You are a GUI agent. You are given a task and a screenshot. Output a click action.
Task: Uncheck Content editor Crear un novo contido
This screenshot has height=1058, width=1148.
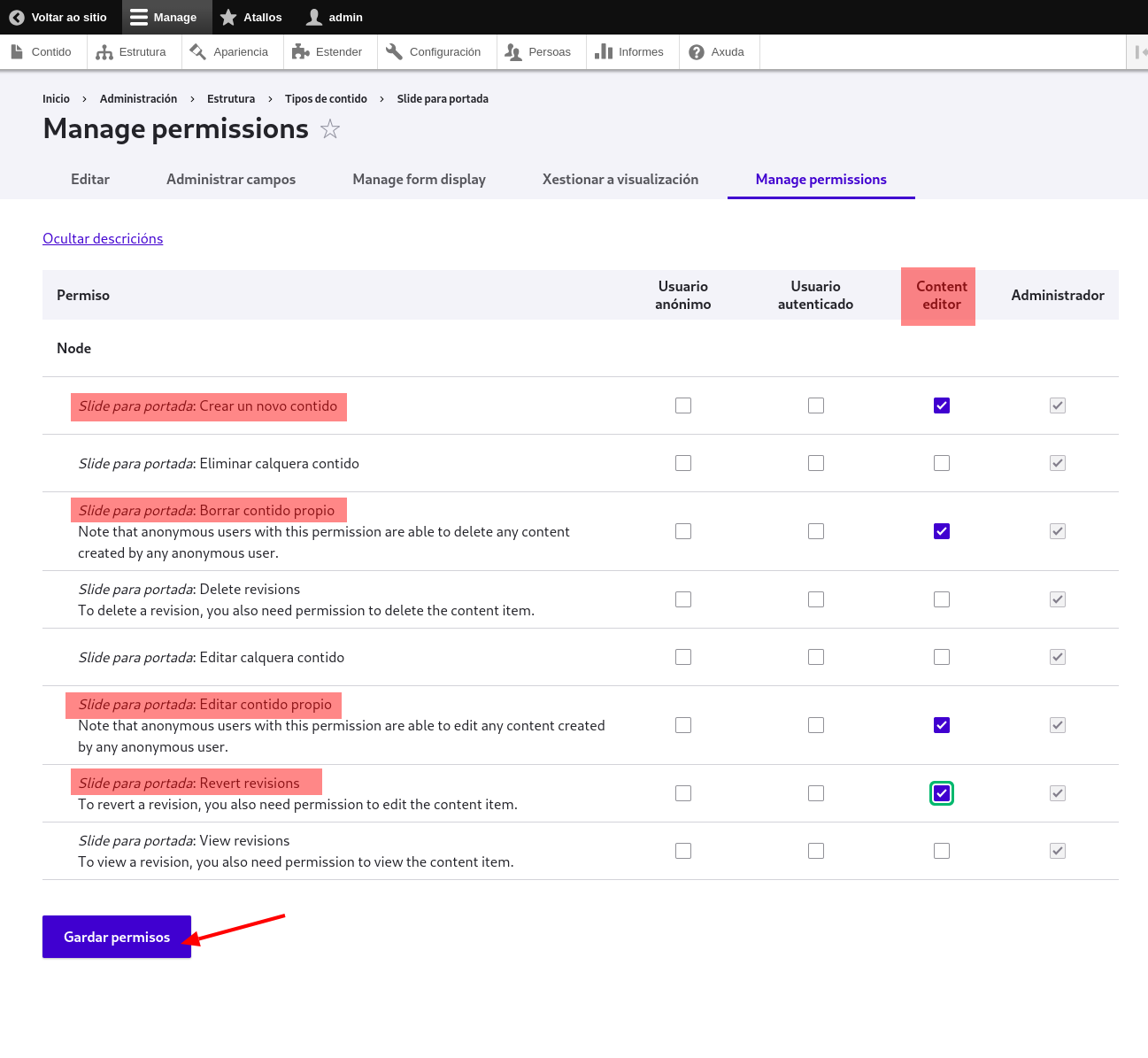pyautogui.click(x=942, y=405)
